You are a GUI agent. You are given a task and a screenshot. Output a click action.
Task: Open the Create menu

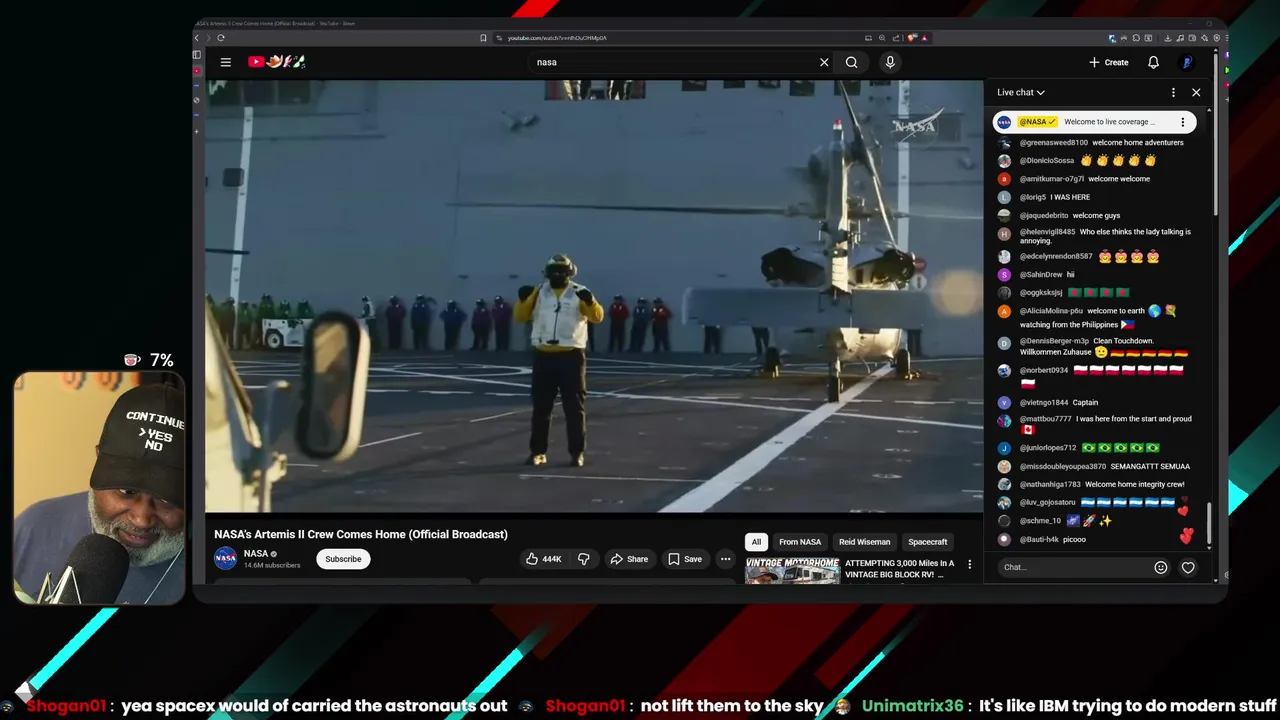click(1109, 62)
